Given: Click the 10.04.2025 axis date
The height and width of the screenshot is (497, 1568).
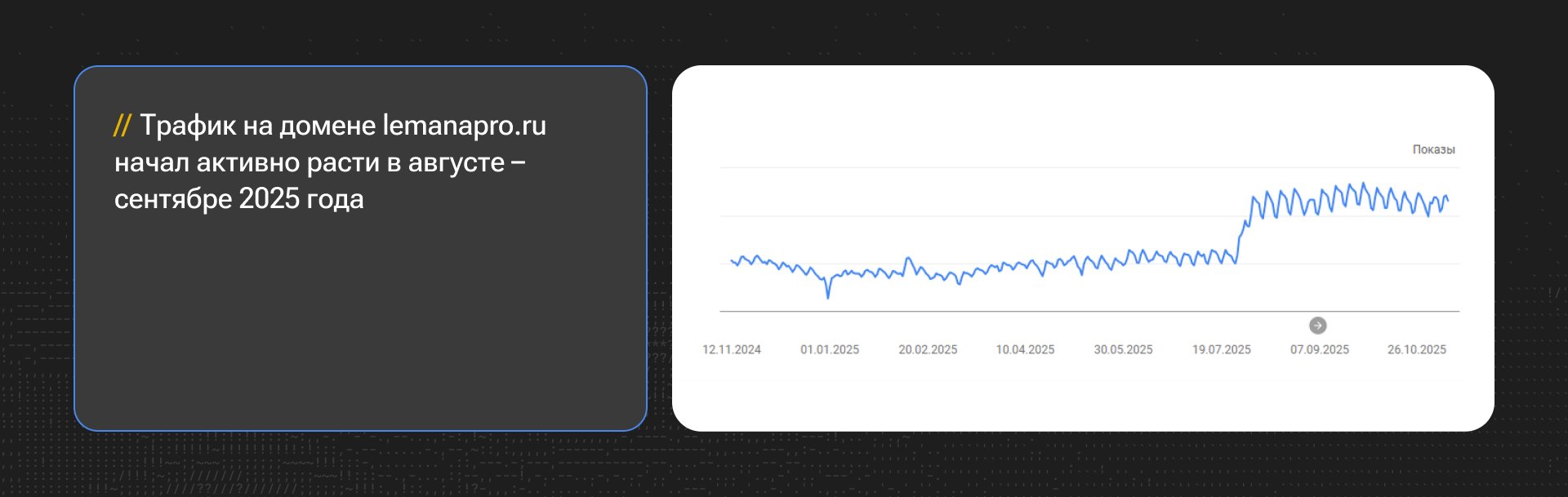Looking at the screenshot, I should pos(1025,349).
